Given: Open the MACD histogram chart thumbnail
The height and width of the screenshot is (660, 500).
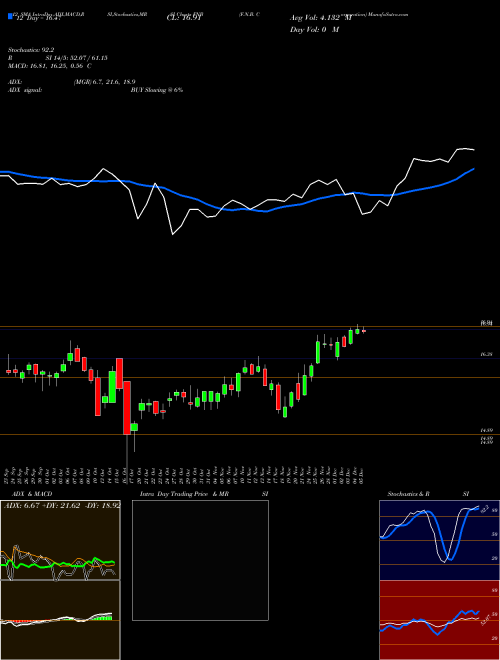Looking at the screenshot, I should coord(60,620).
